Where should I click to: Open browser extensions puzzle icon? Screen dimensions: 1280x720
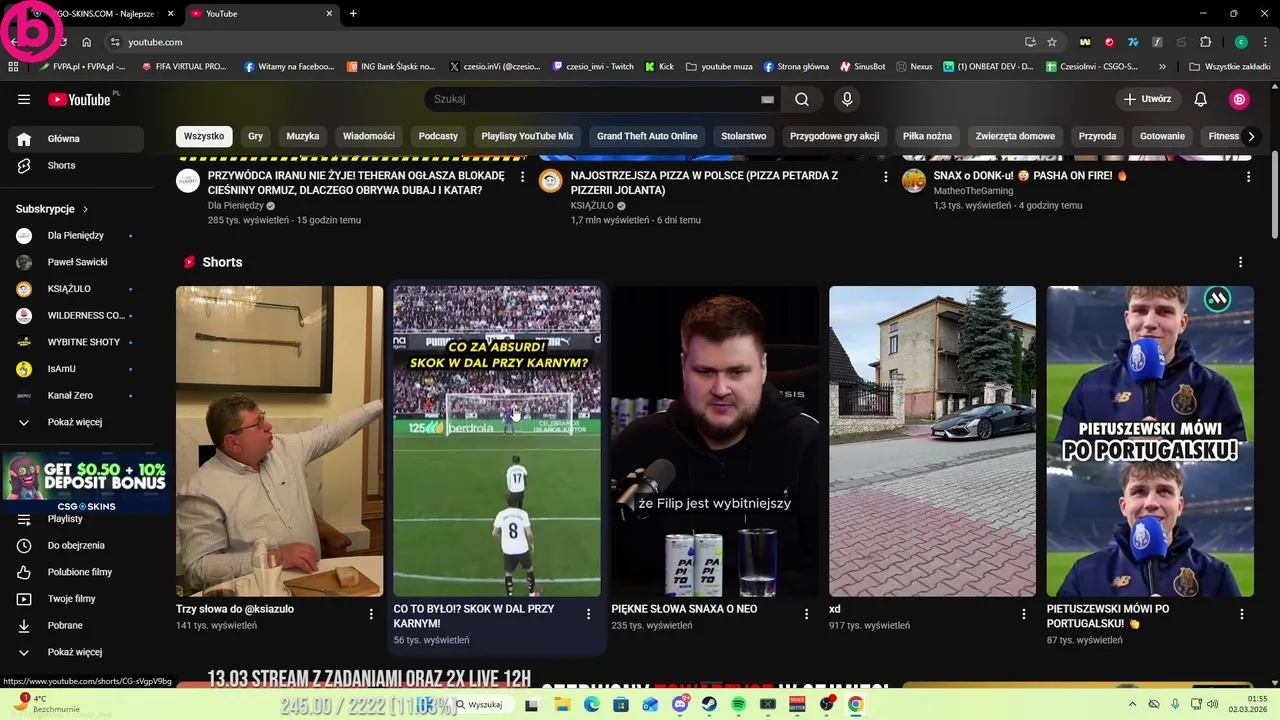coord(1205,42)
